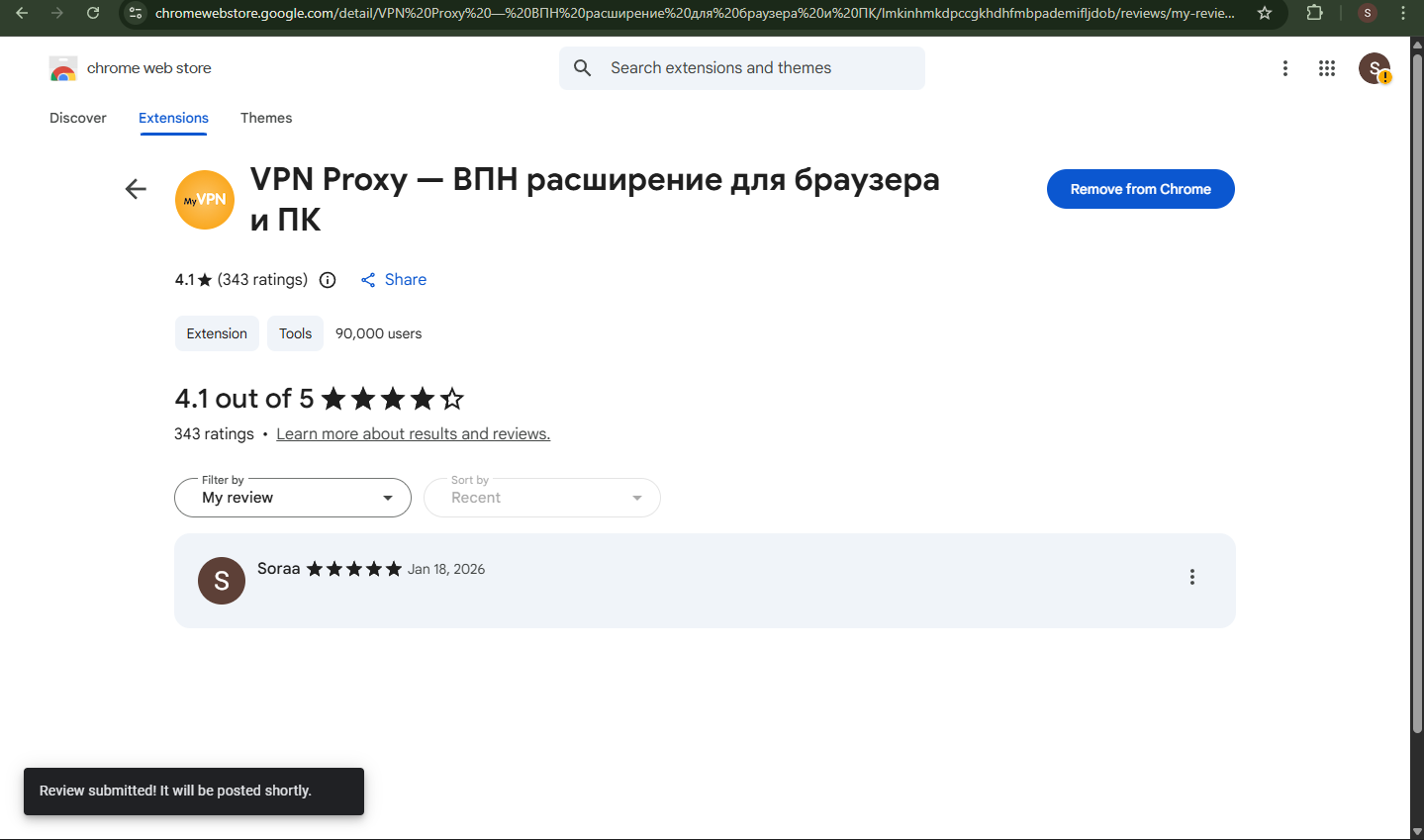Open the Chrome profile avatar in toolbar

point(1368,13)
